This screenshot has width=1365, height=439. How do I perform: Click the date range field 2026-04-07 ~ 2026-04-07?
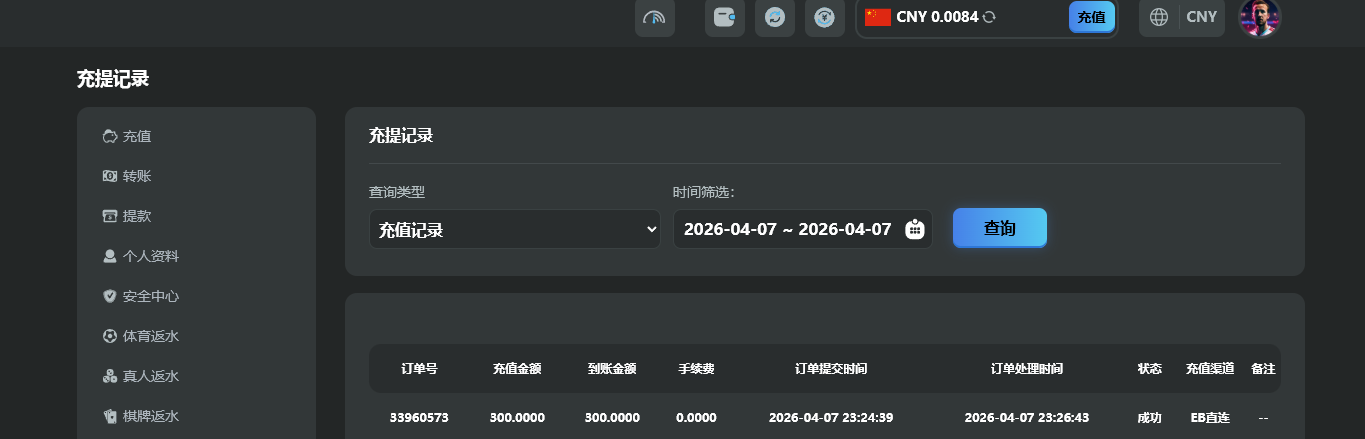click(x=787, y=229)
